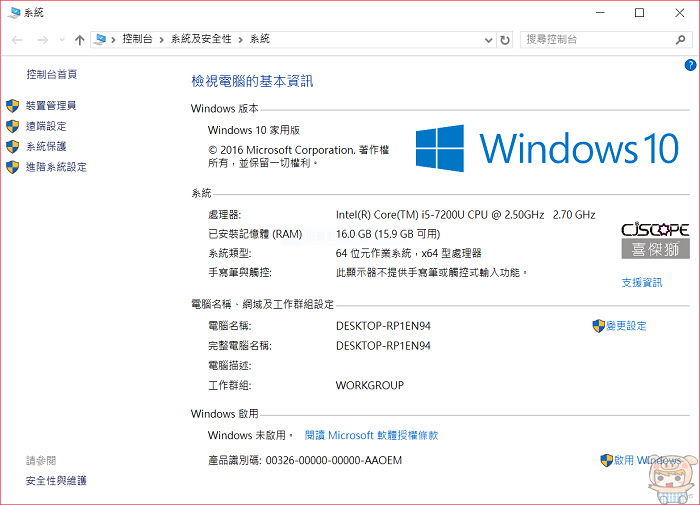Screen dimensions: 700x505
Task: Click the Forward navigation arrow
Action: point(42,40)
